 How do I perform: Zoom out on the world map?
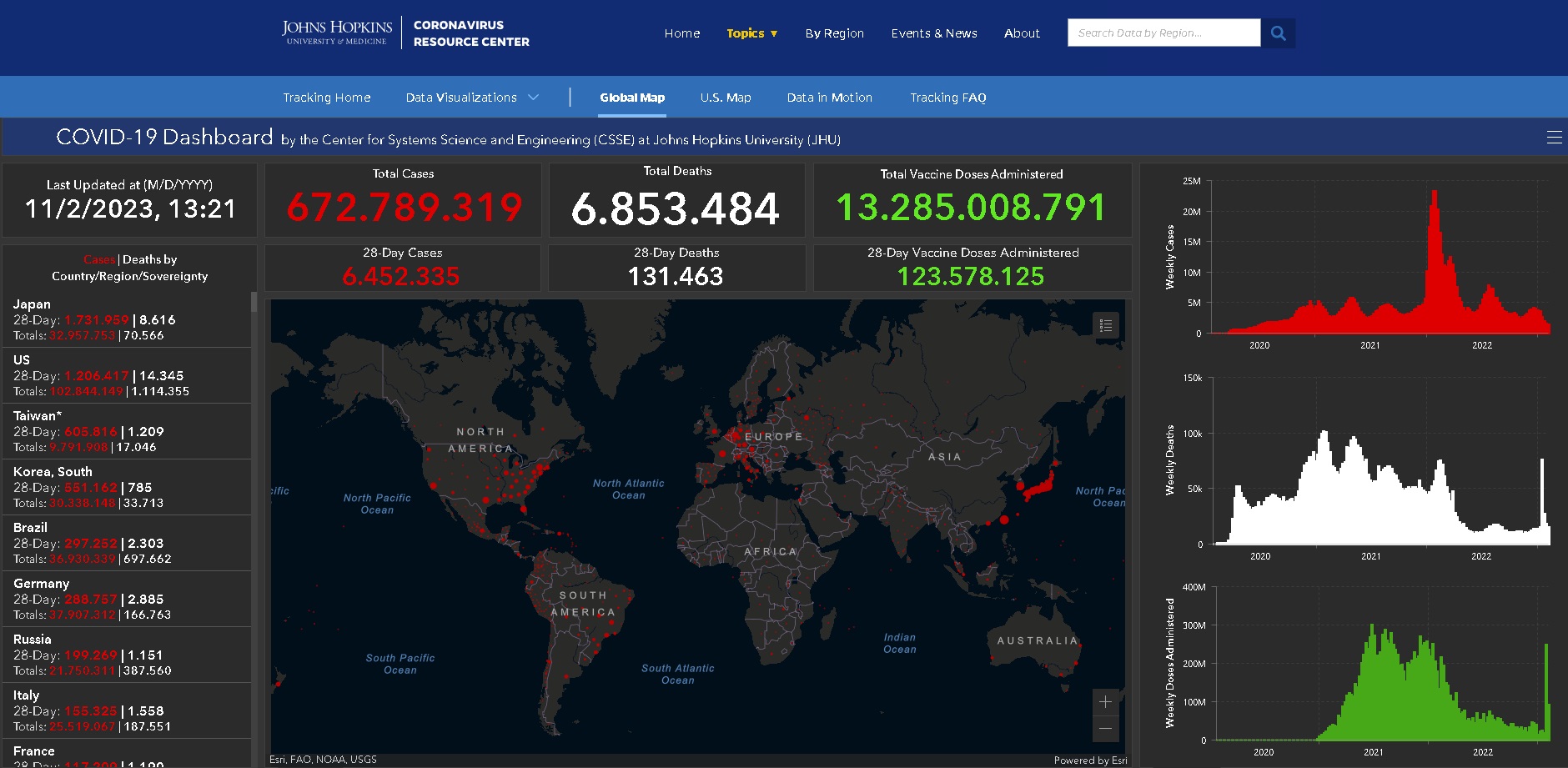click(1105, 729)
